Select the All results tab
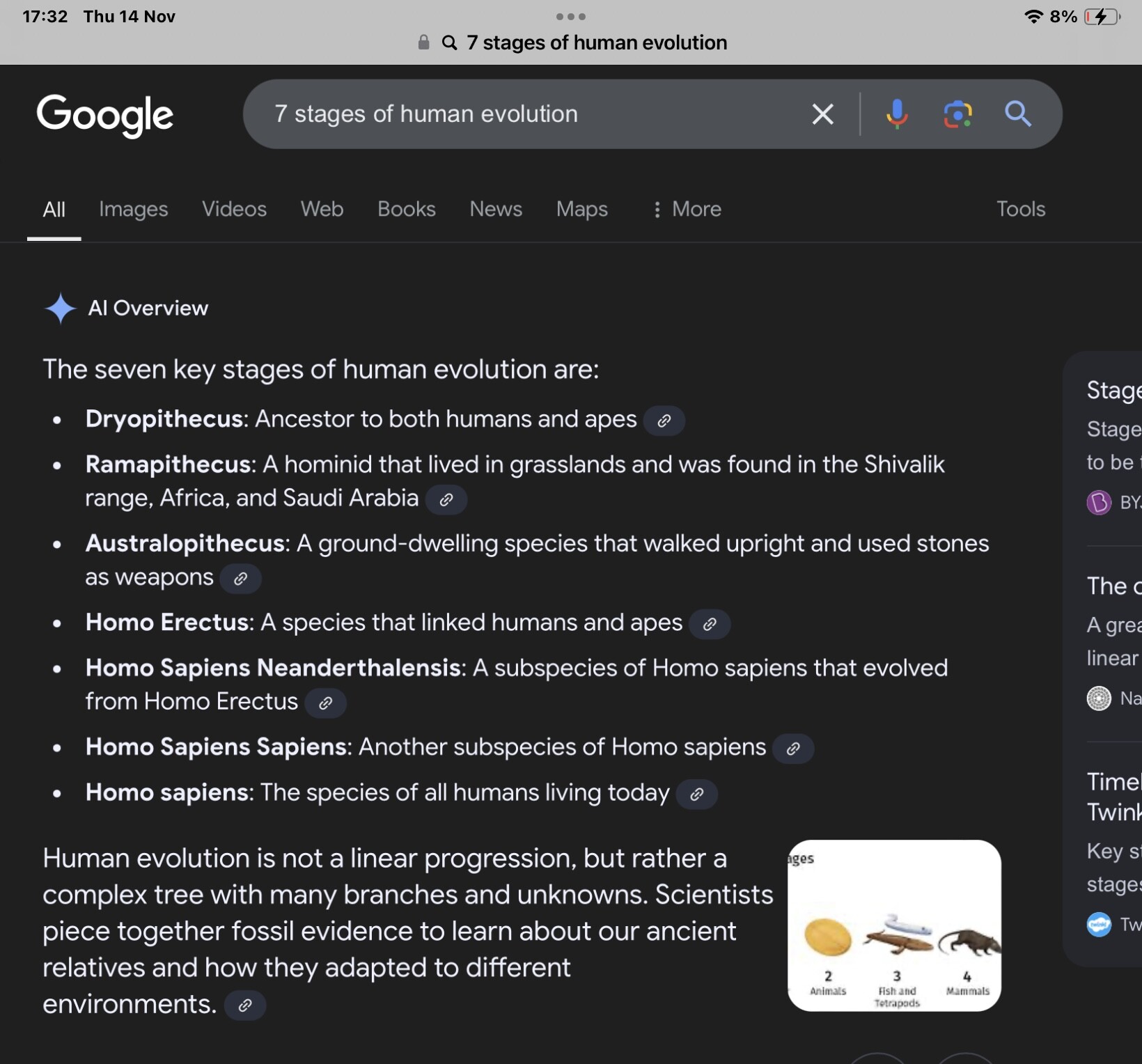Screen dimensions: 1142x1064 54,210
